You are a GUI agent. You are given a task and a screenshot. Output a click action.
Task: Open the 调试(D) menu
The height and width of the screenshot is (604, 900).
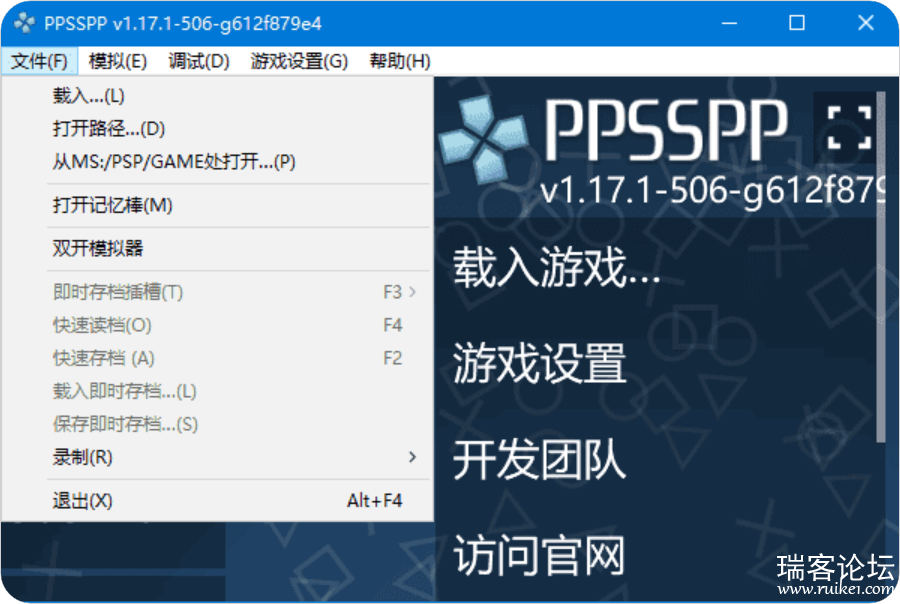[199, 61]
